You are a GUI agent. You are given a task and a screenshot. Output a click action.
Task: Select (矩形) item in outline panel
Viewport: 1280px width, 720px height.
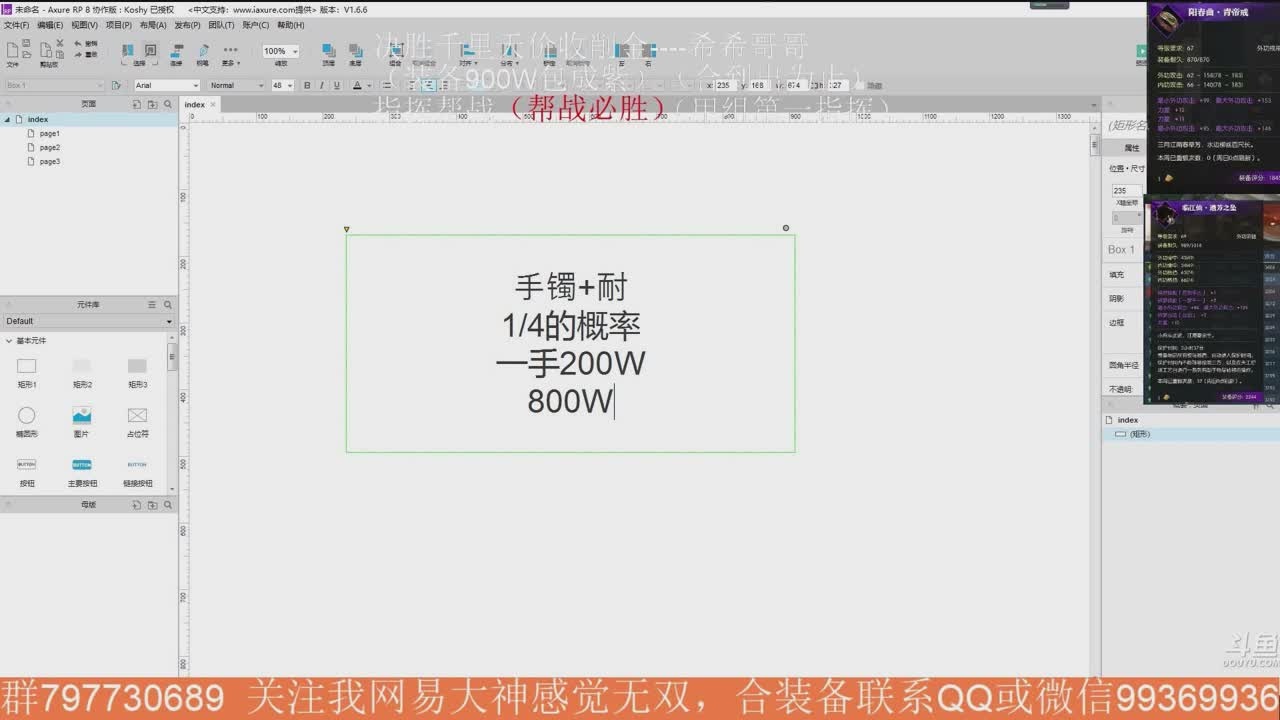(x=1140, y=434)
